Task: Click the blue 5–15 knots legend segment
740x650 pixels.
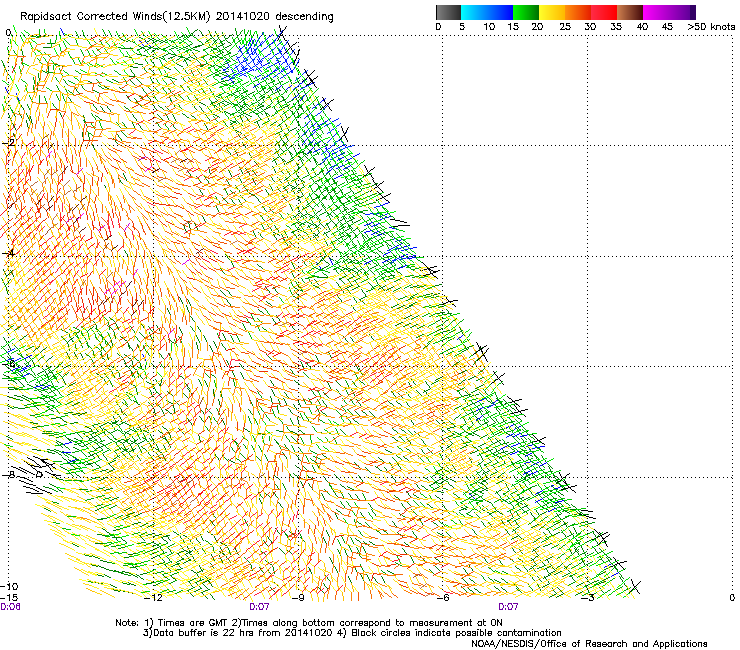Action: 487,12
